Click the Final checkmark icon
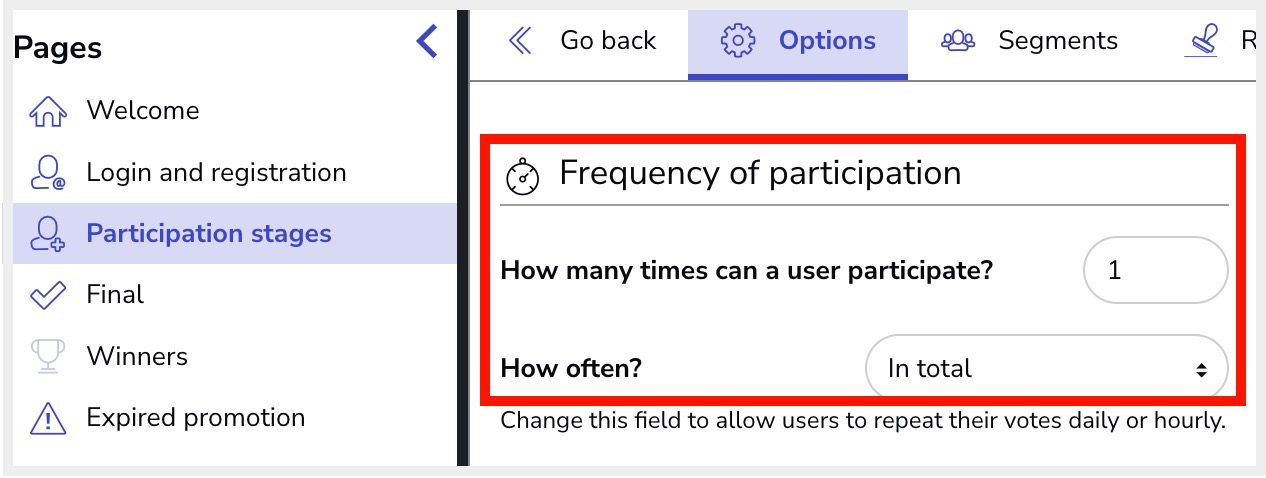 click(x=47, y=295)
